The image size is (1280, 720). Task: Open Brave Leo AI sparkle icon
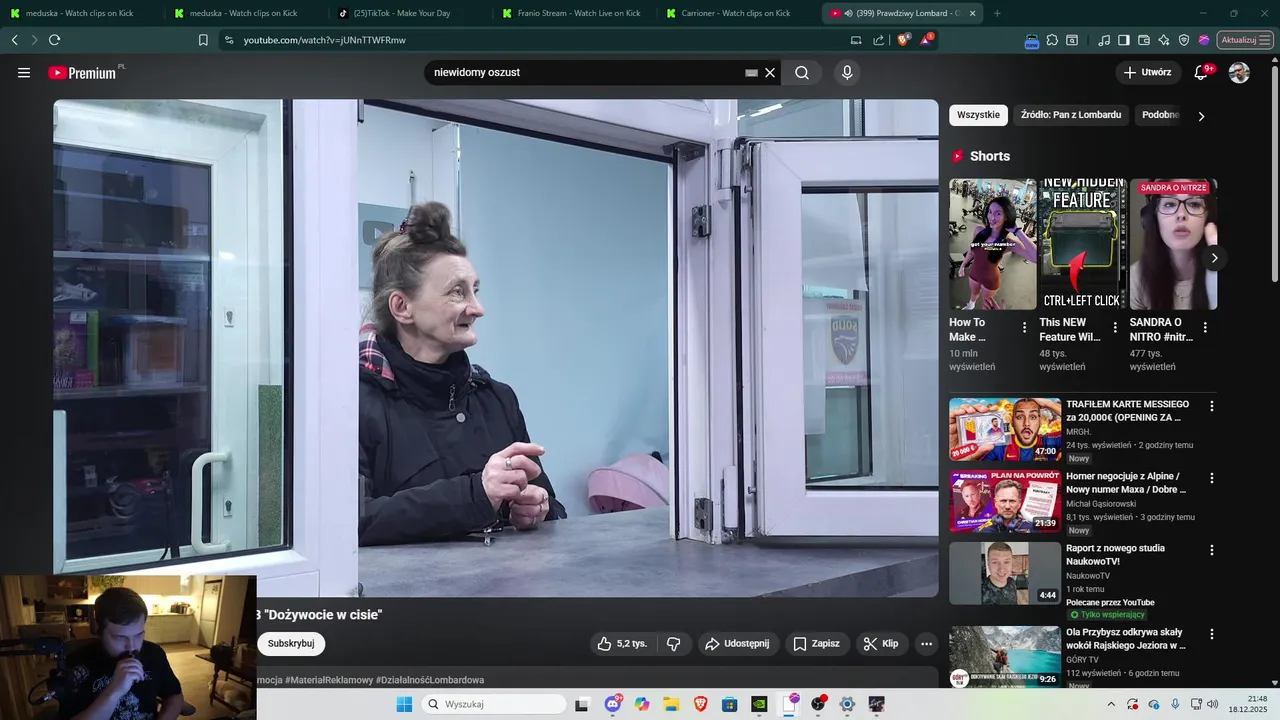1164,40
